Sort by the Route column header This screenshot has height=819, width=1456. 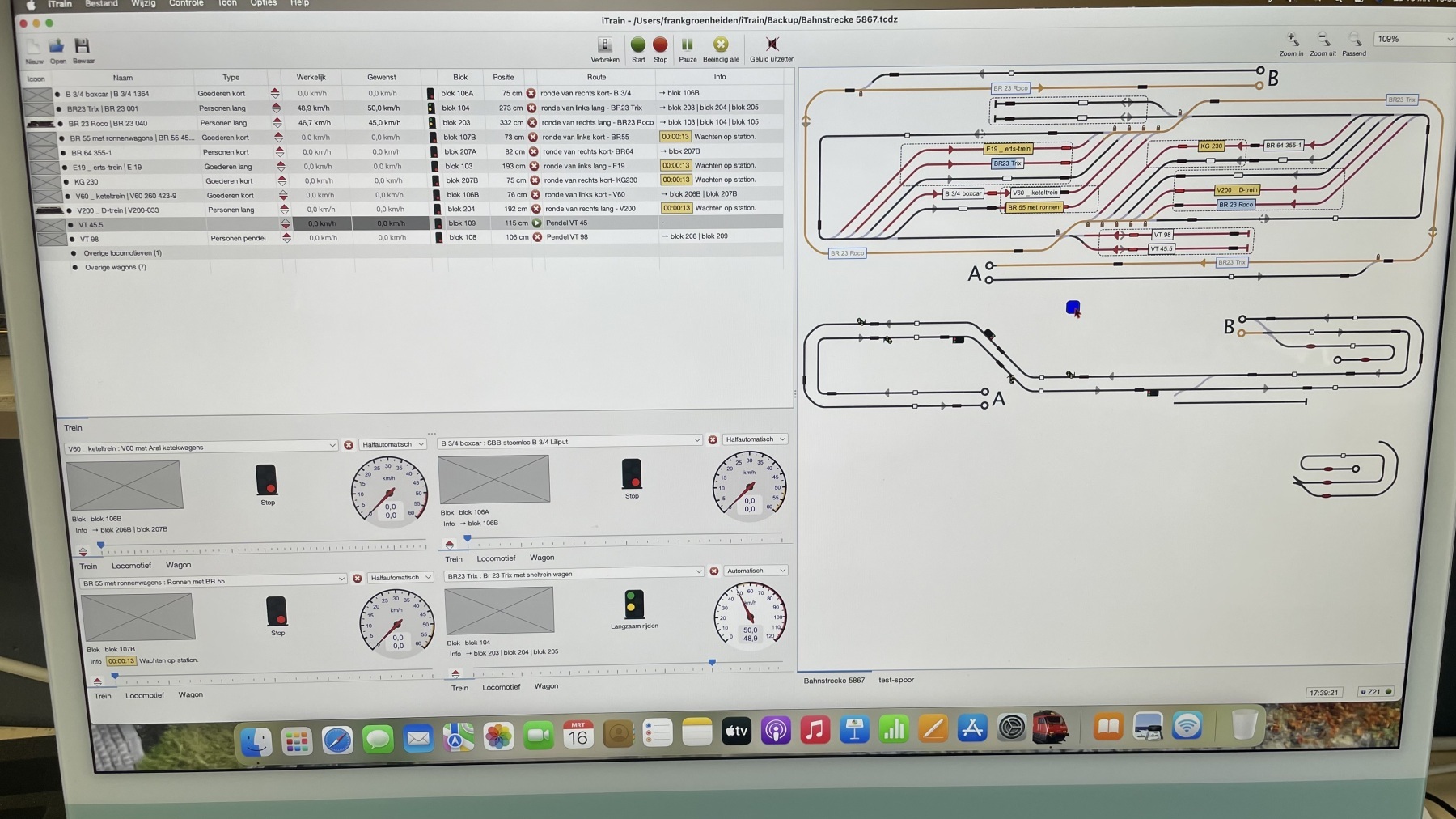pyautogui.click(x=596, y=77)
